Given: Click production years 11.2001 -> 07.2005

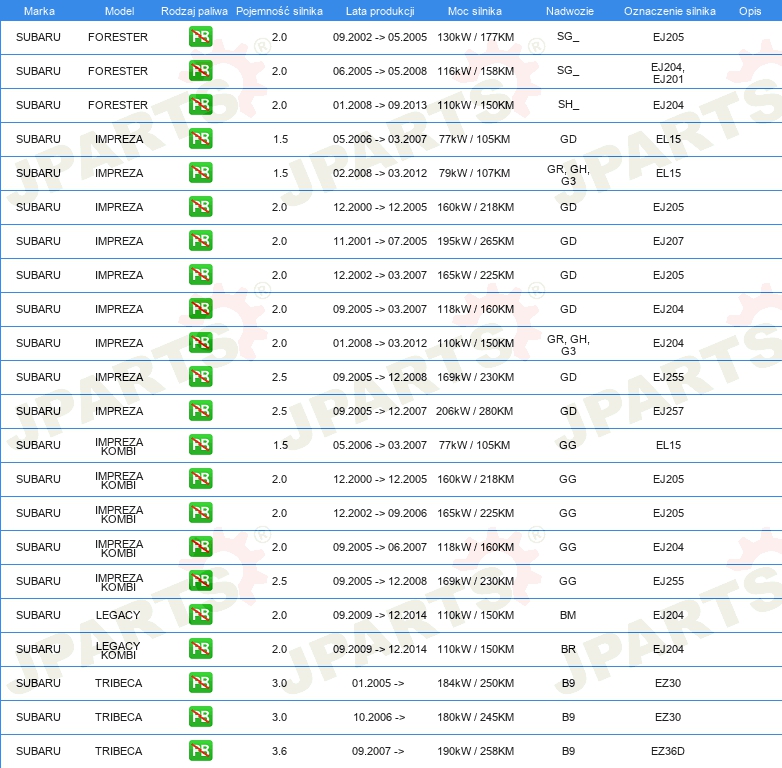Looking at the screenshot, I should 380,241.
